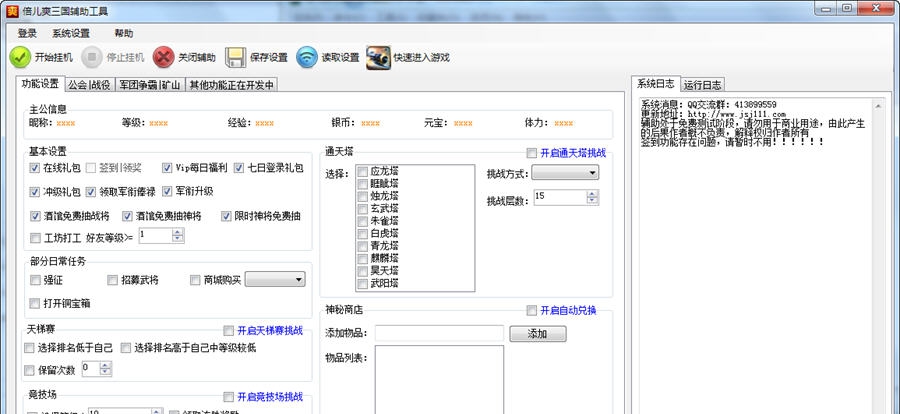Uncheck the Vip每日福利 checkbox

click(x=167, y=168)
